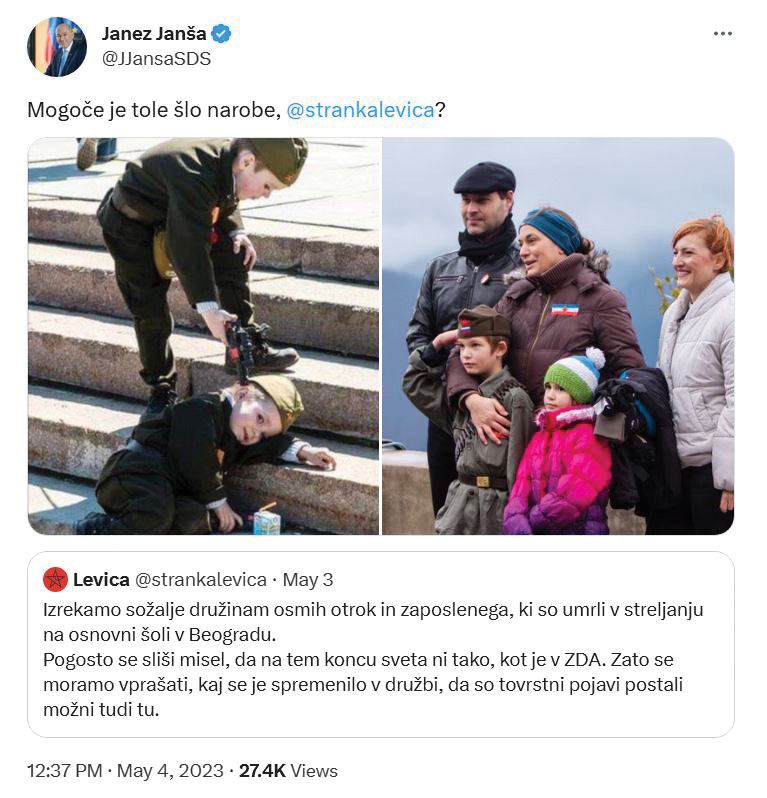The height and width of the screenshot is (798, 767).
Task: Click the 12:37 PM timestamp
Action: [x=65, y=771]
